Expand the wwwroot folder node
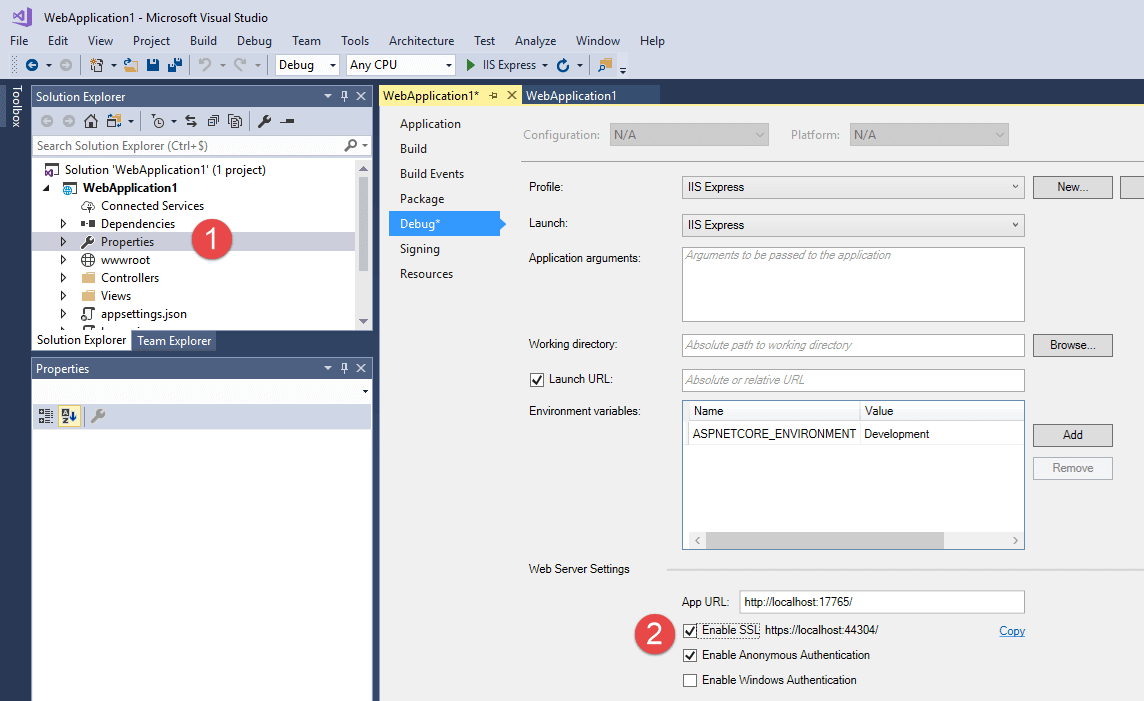Screen dimensions: 1144x701 [x=63, y=260]
